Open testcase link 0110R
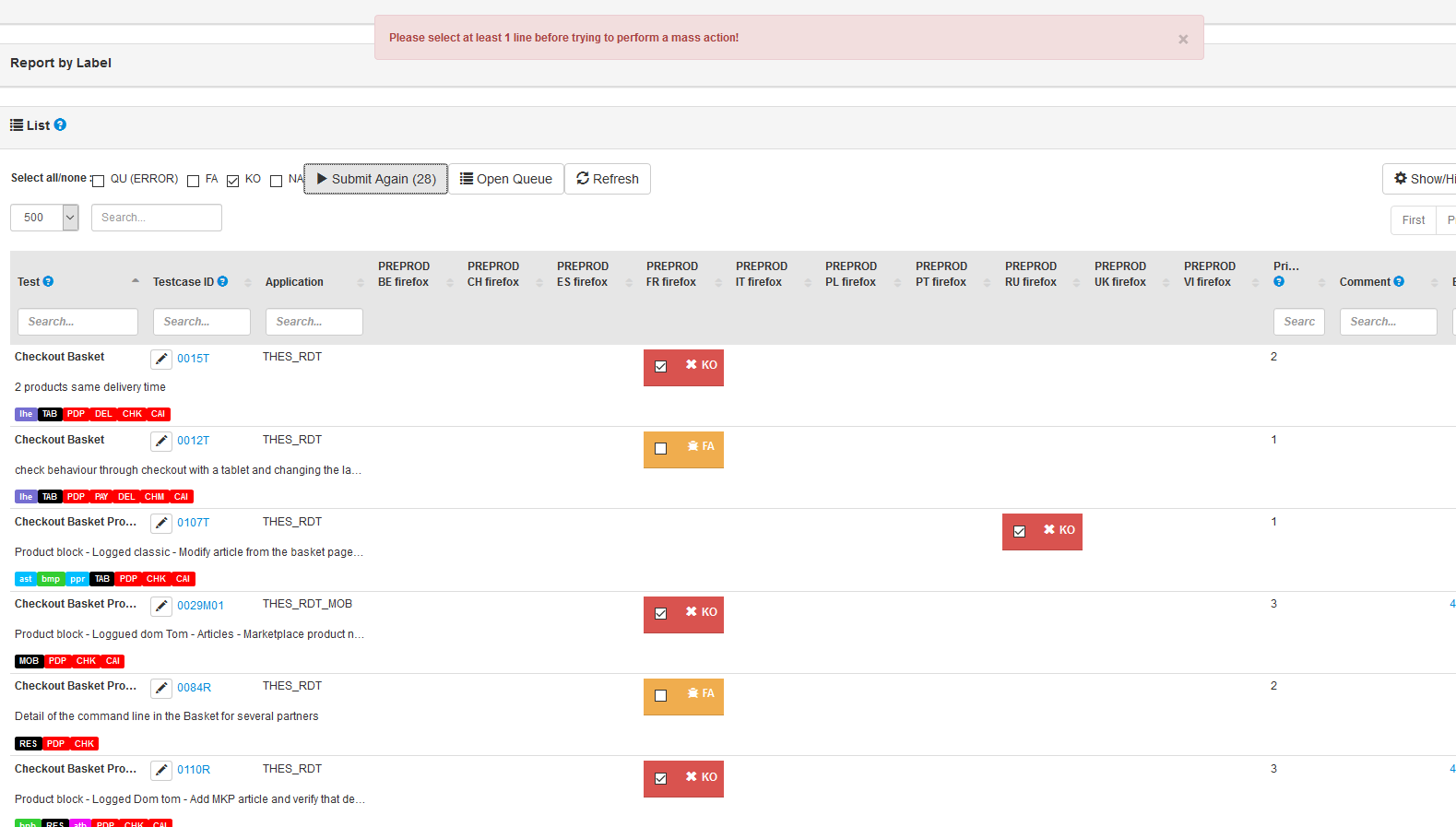The height and width of the screenshot is (827, 1456). pyautogui.click(x=194, y=770)
